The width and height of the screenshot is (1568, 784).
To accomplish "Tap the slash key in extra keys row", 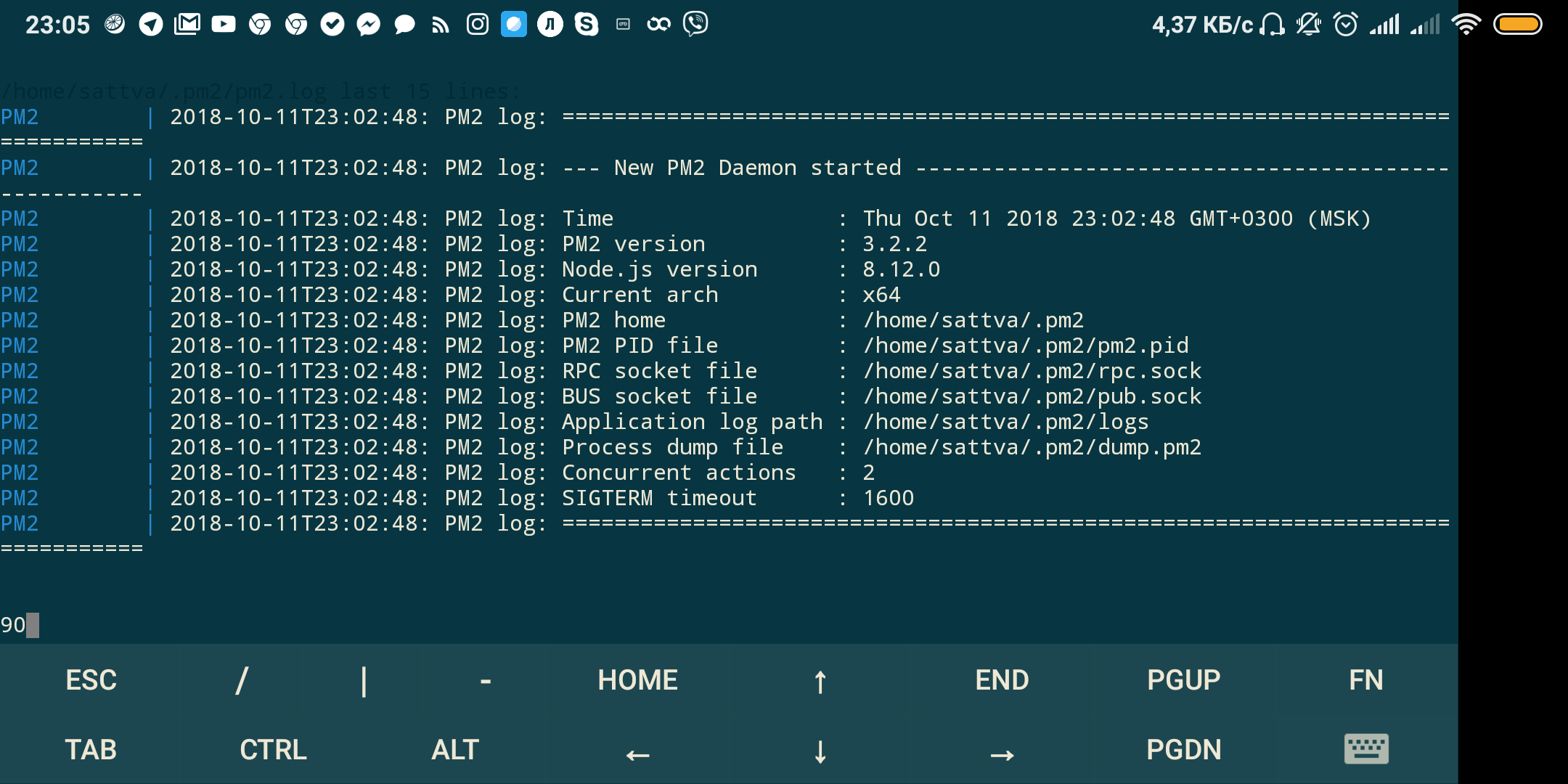I will pyautogui.click(x=242, y=680).
